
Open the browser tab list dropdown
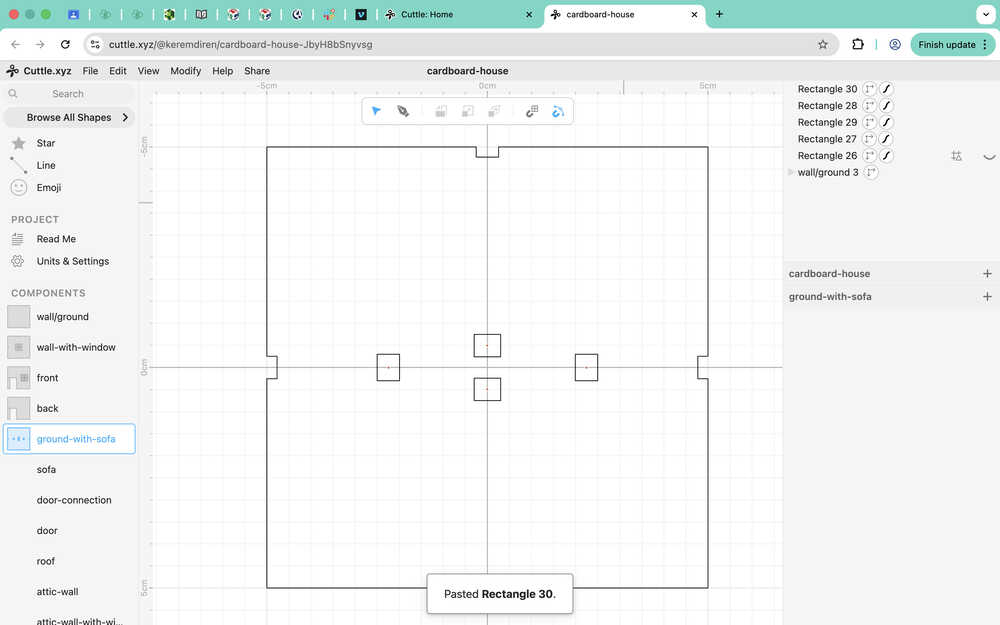click(986, 14)
